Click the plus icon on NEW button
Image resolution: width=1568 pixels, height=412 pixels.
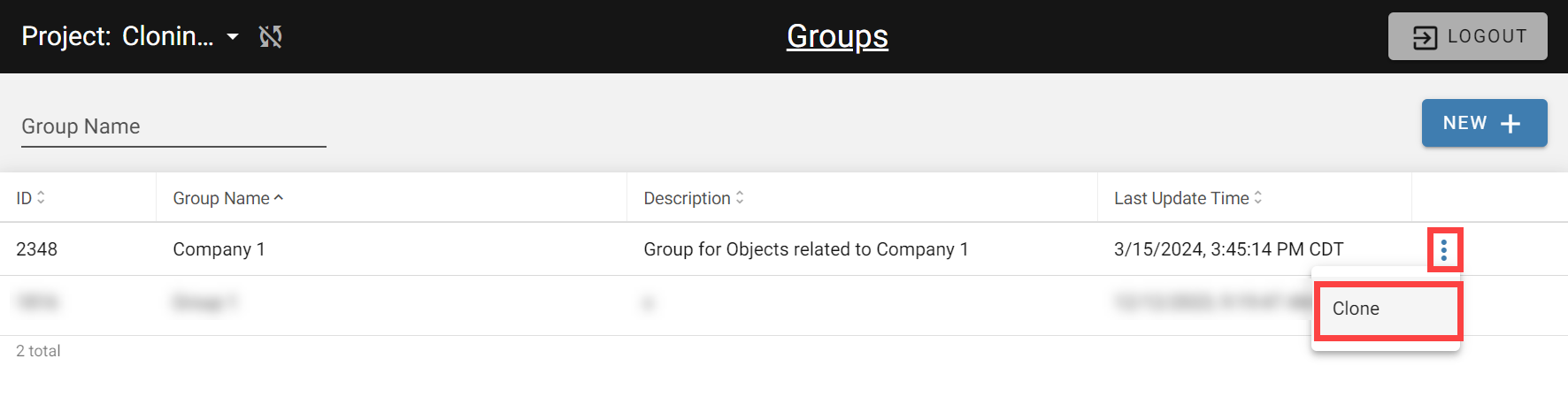click(1510, 124)
